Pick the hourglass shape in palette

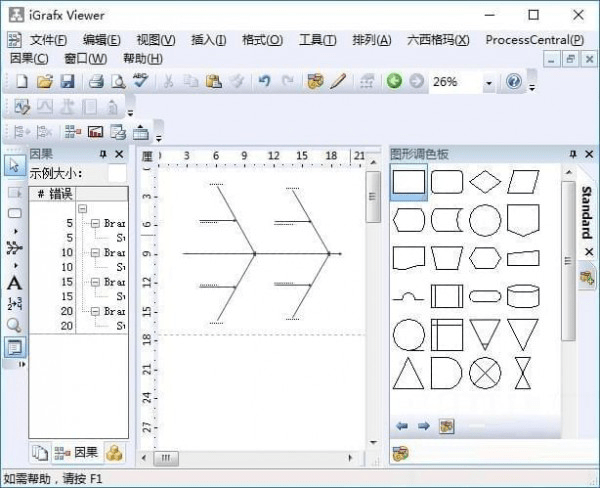[523, 373]
